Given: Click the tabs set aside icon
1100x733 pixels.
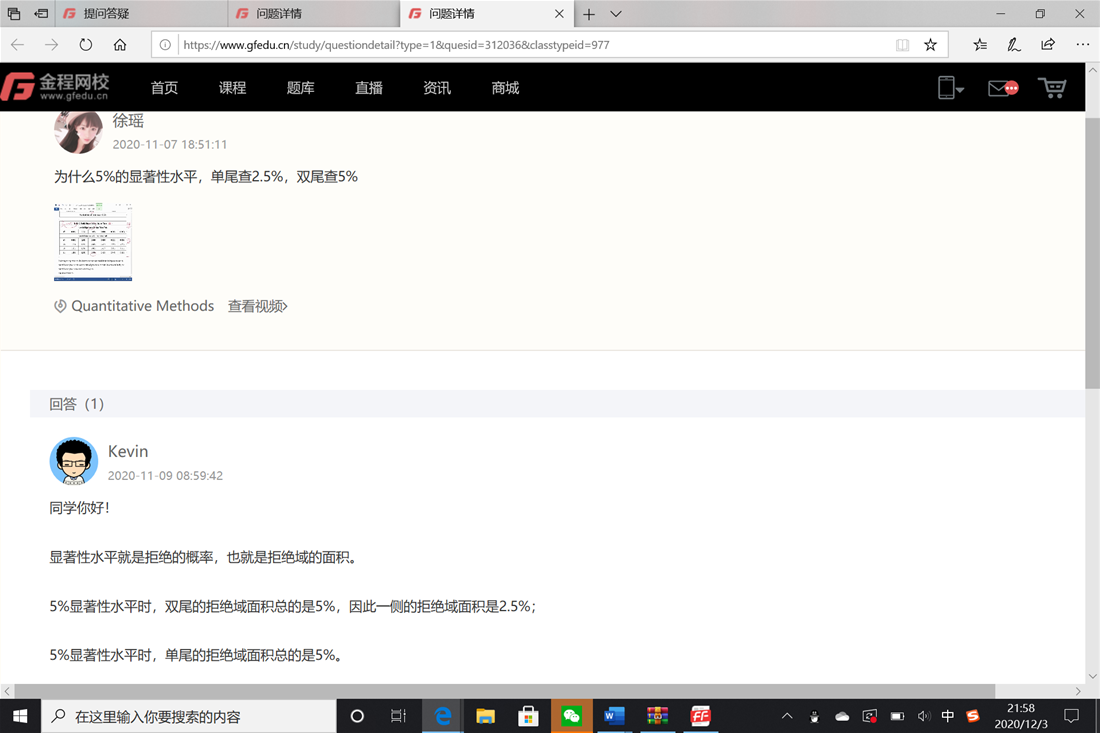Looking at the screenshot, I should 14,13.
